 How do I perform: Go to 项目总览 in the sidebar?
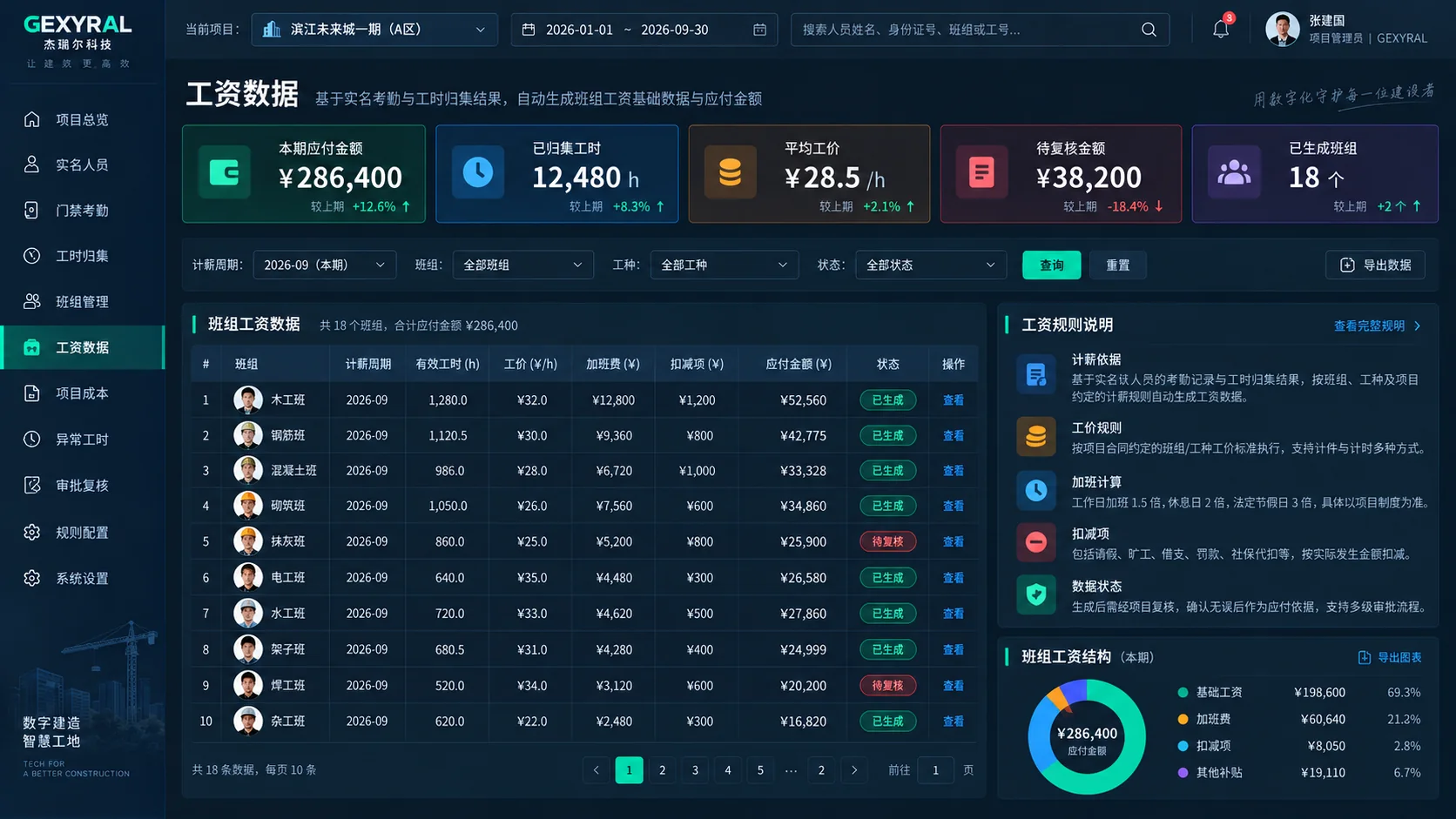click(82, 119)
